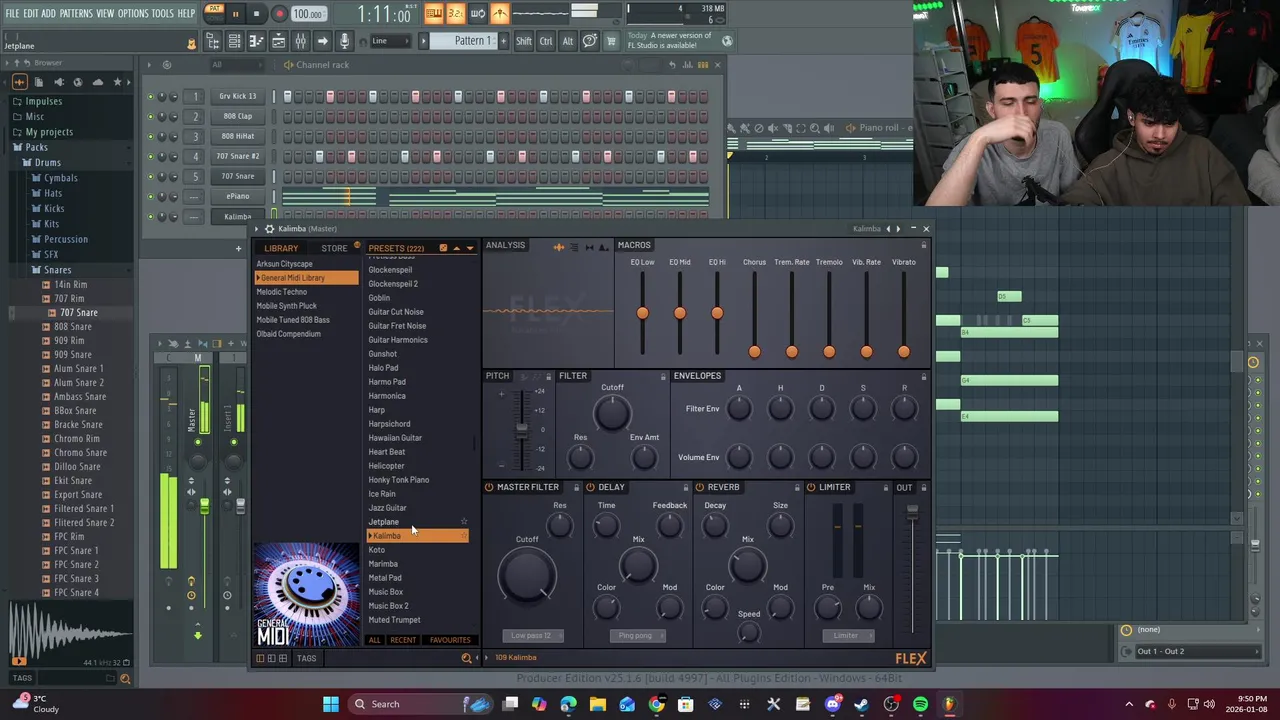1280x720 pixels.
Task: Open the FILE menu
Action: pyautogui.click(x=12, y=13)
